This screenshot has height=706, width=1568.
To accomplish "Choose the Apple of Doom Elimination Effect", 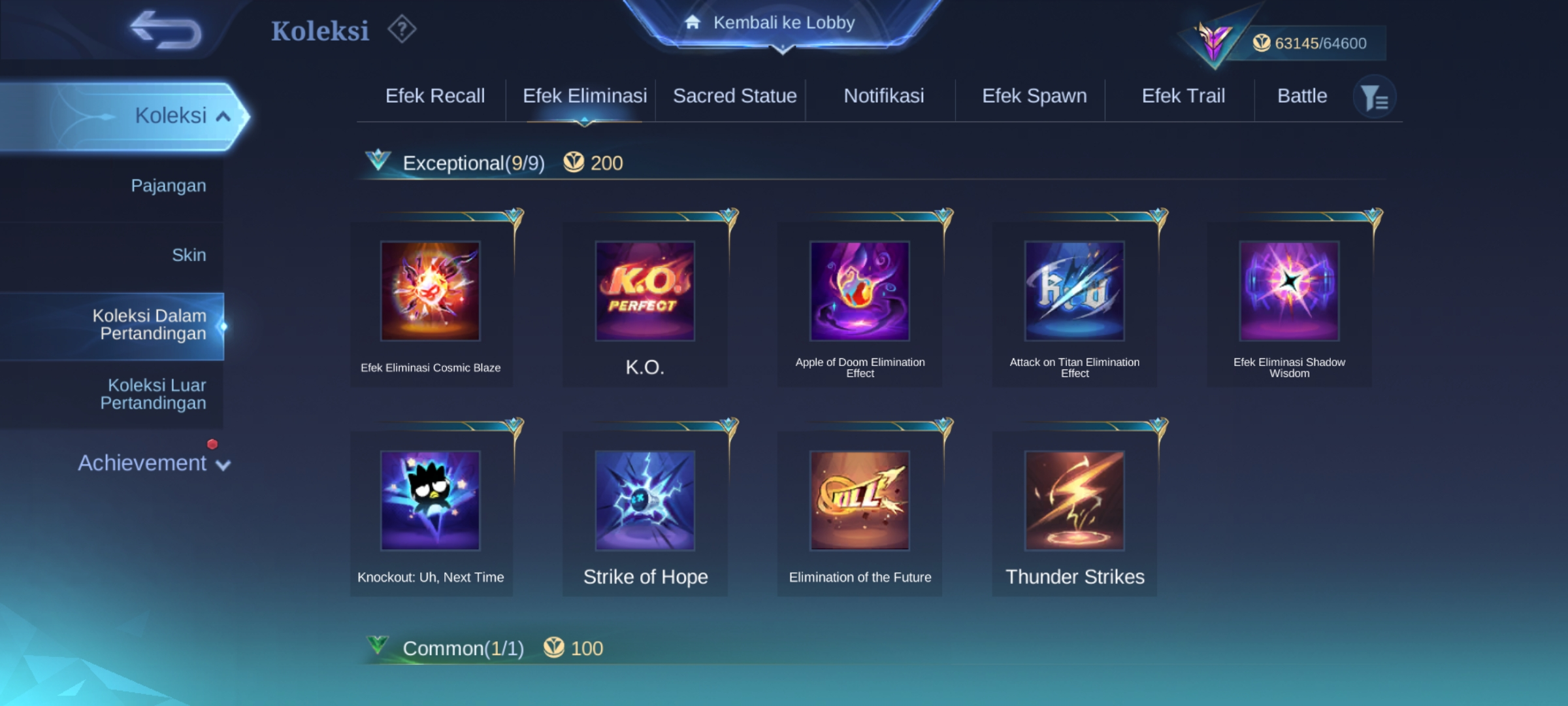I will tap(860, 292).
